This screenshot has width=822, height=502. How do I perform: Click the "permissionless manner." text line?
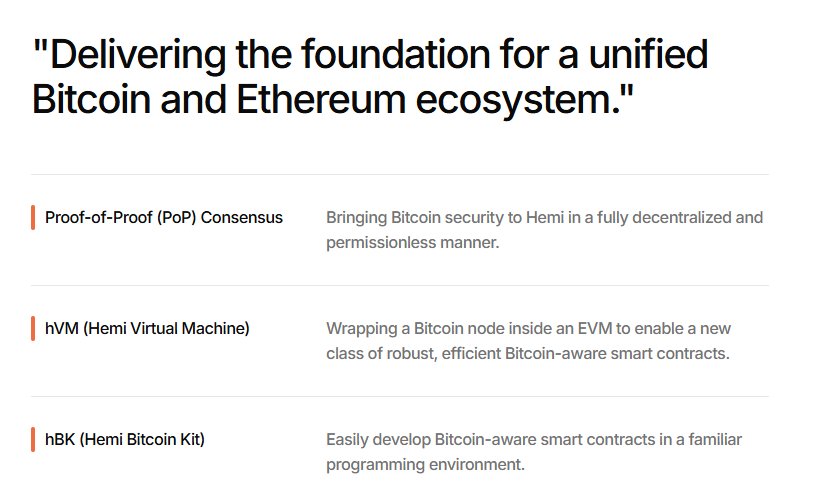(412, 243)
